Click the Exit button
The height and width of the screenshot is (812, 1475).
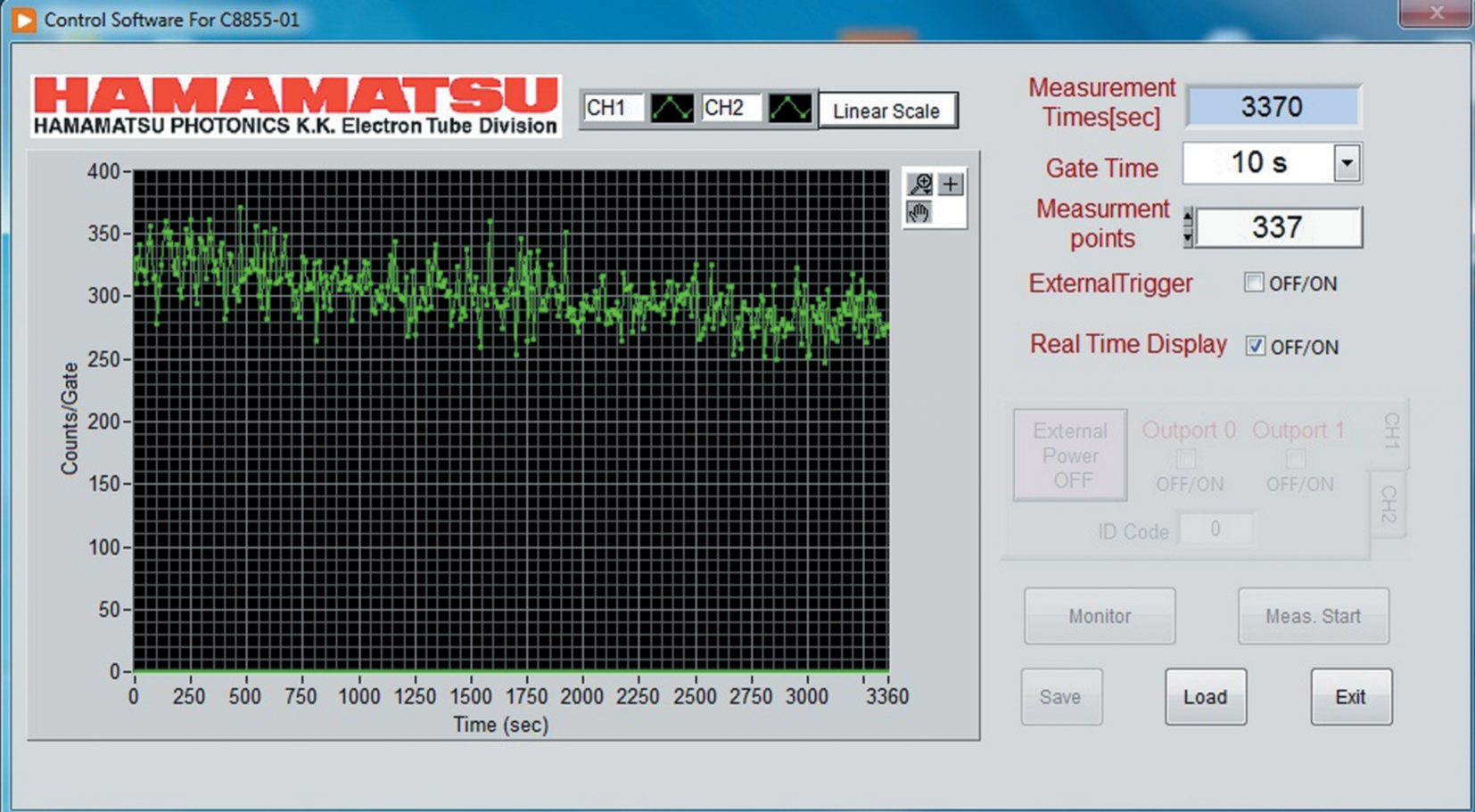pyautogui.click(x=1350, y=697)
